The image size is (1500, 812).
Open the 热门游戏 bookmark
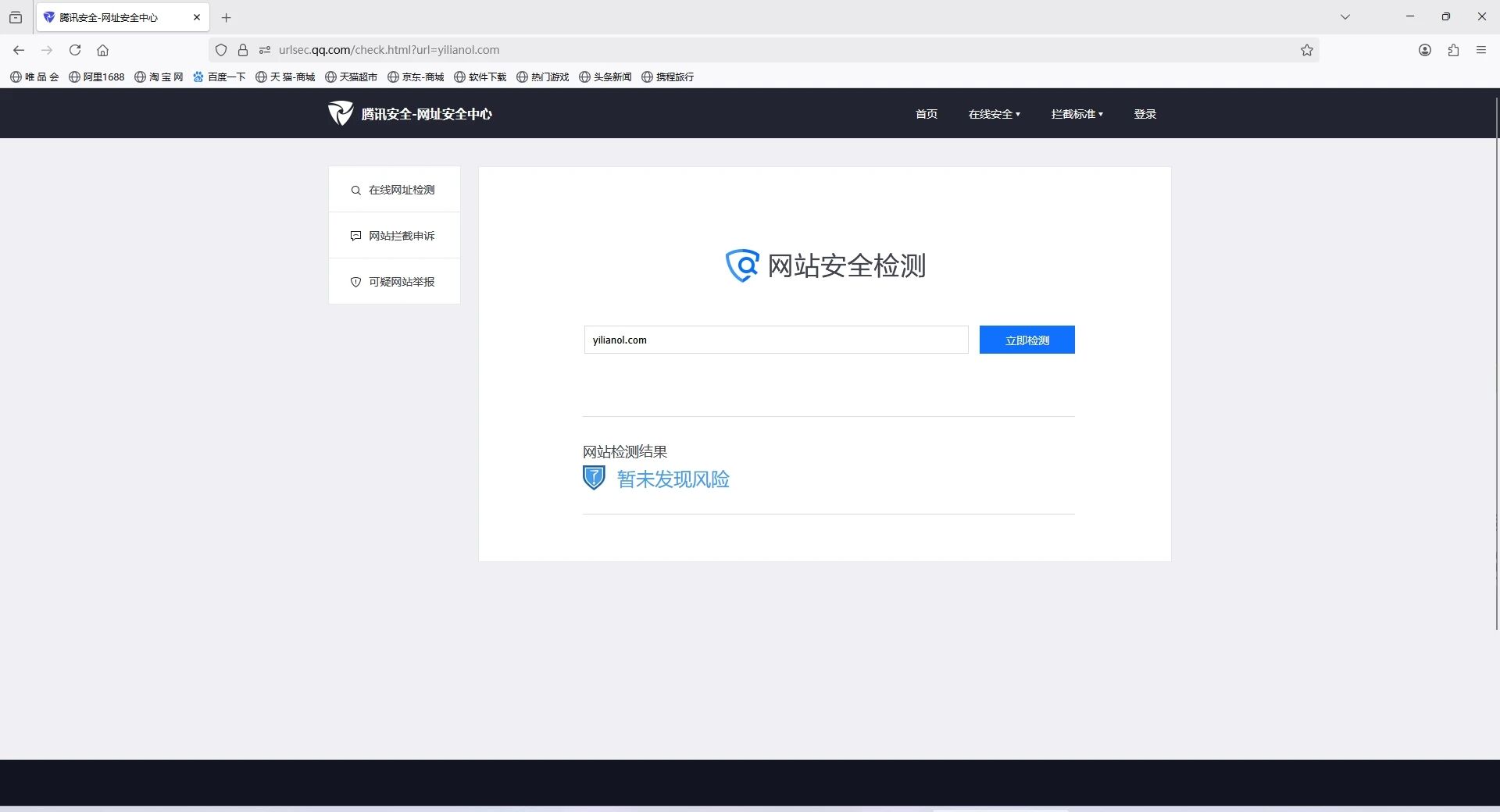coord(543,77)
